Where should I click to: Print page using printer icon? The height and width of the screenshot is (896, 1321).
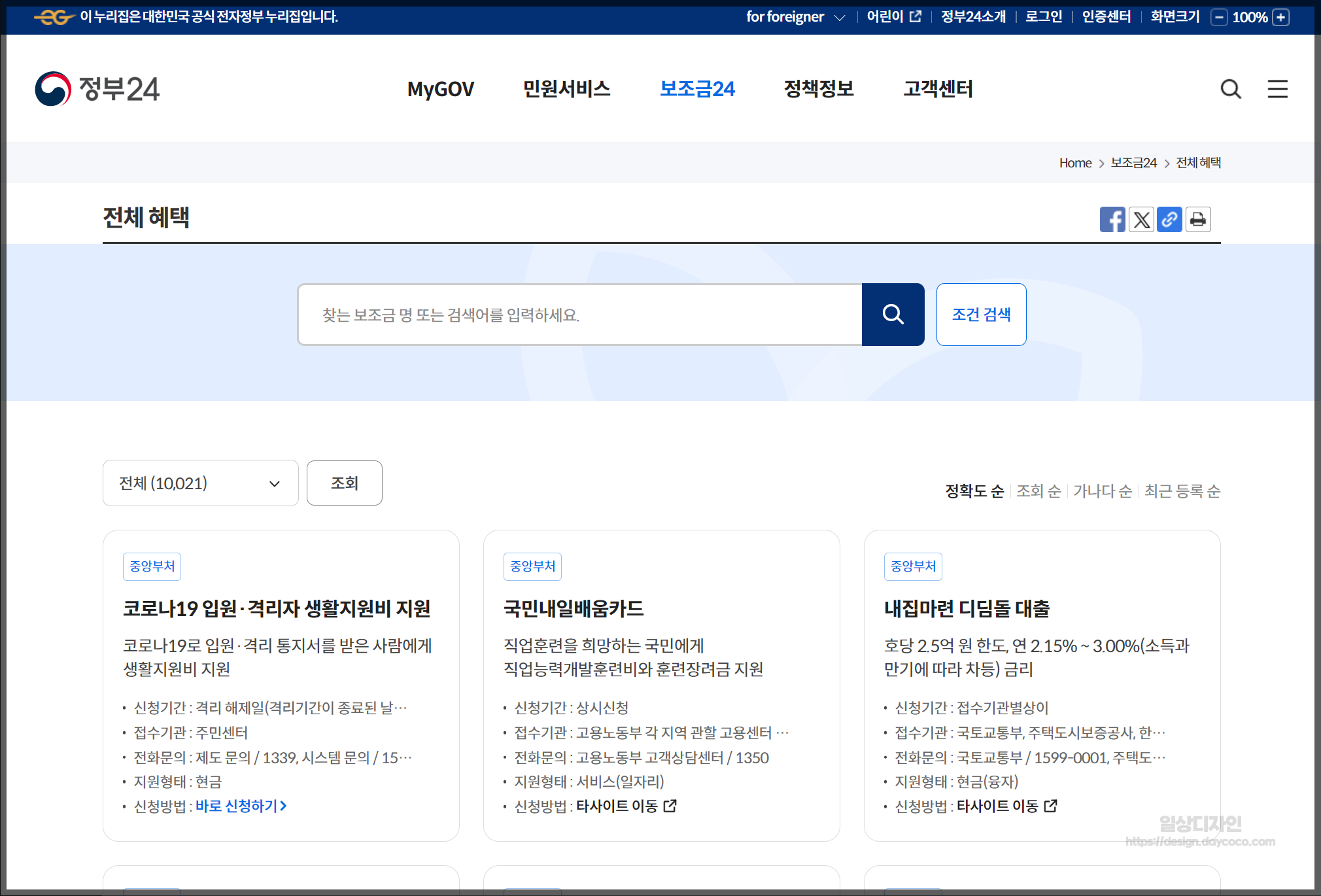(x=1198, y=220)
